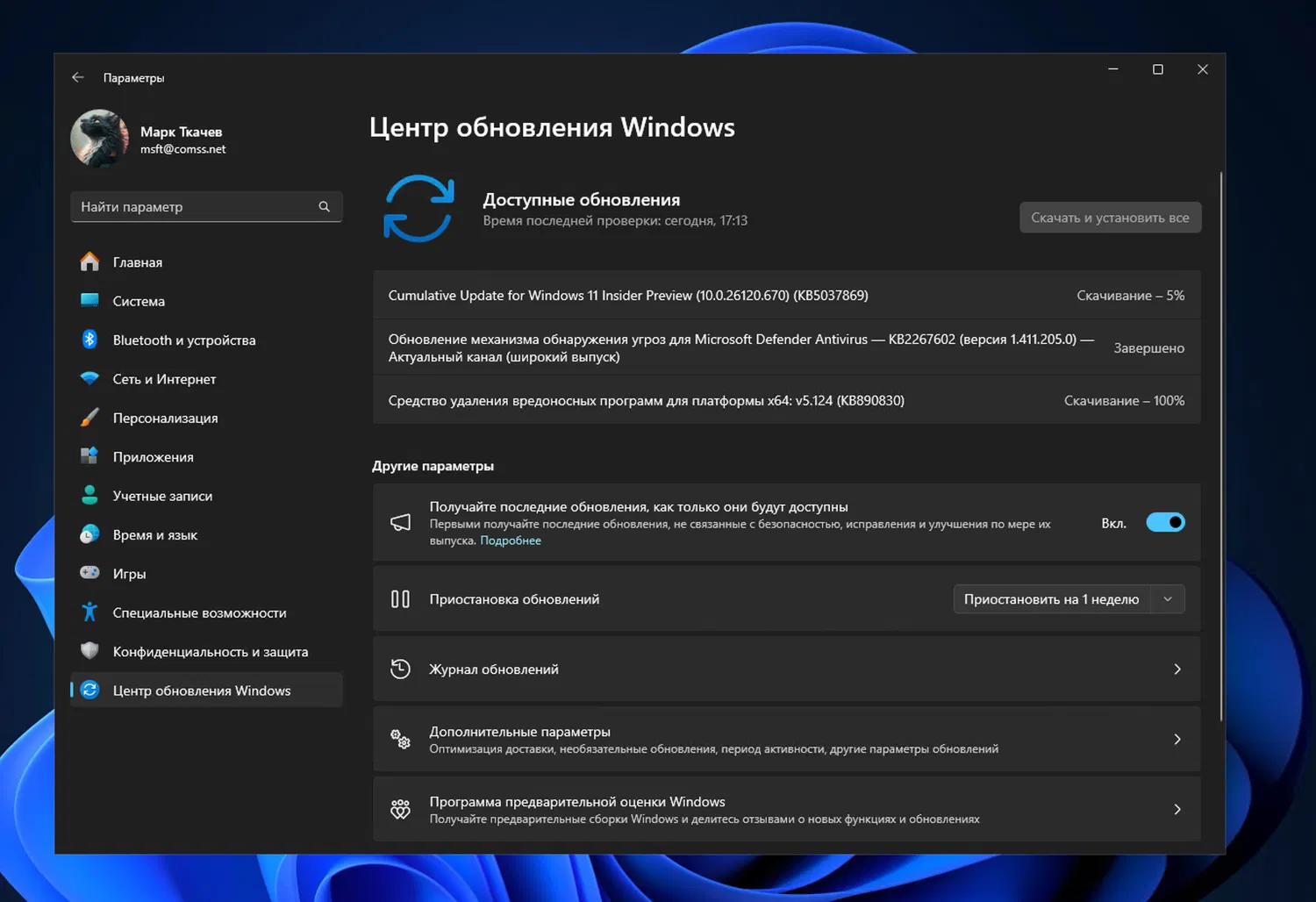This screenshot has height=902, width=1316.
Task: Click the Приостановка обновлений label
Action: click(x=514, y=599)
